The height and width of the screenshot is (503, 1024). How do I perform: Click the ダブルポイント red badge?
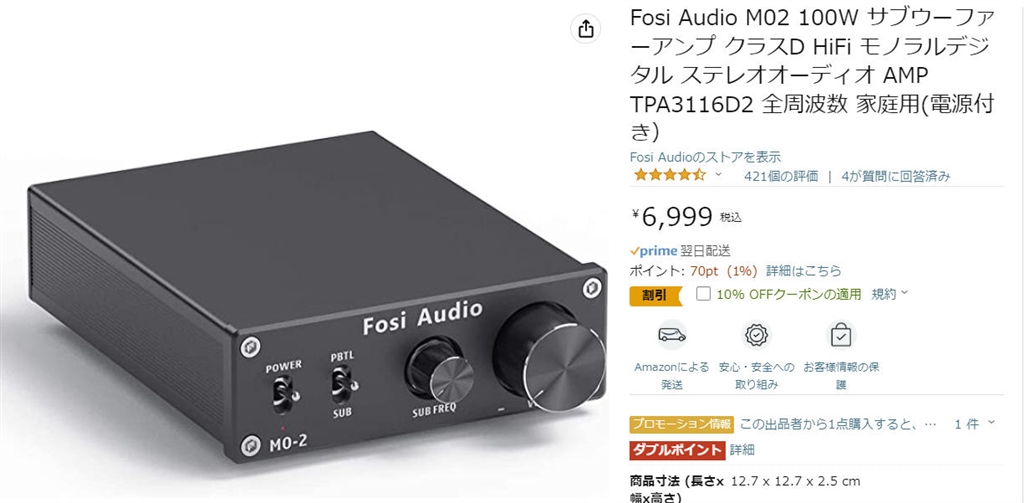pyautogui.click(x=677, y=449)
